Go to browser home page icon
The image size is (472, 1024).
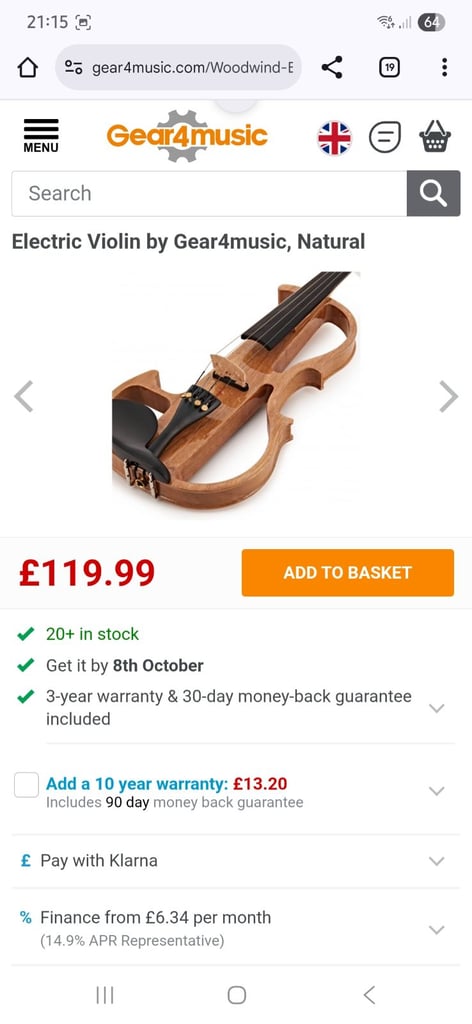pyautogui.click(x=28, y=67)
